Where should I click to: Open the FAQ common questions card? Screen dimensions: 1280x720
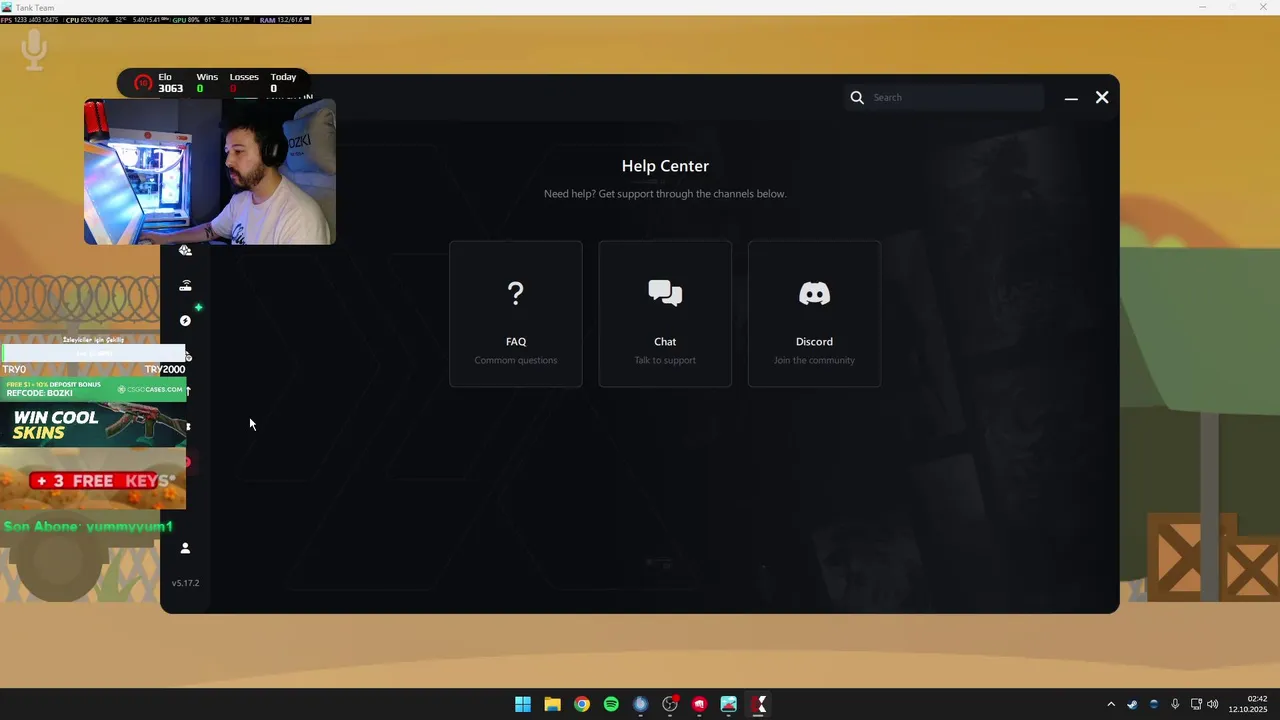[x=516, y=314]
